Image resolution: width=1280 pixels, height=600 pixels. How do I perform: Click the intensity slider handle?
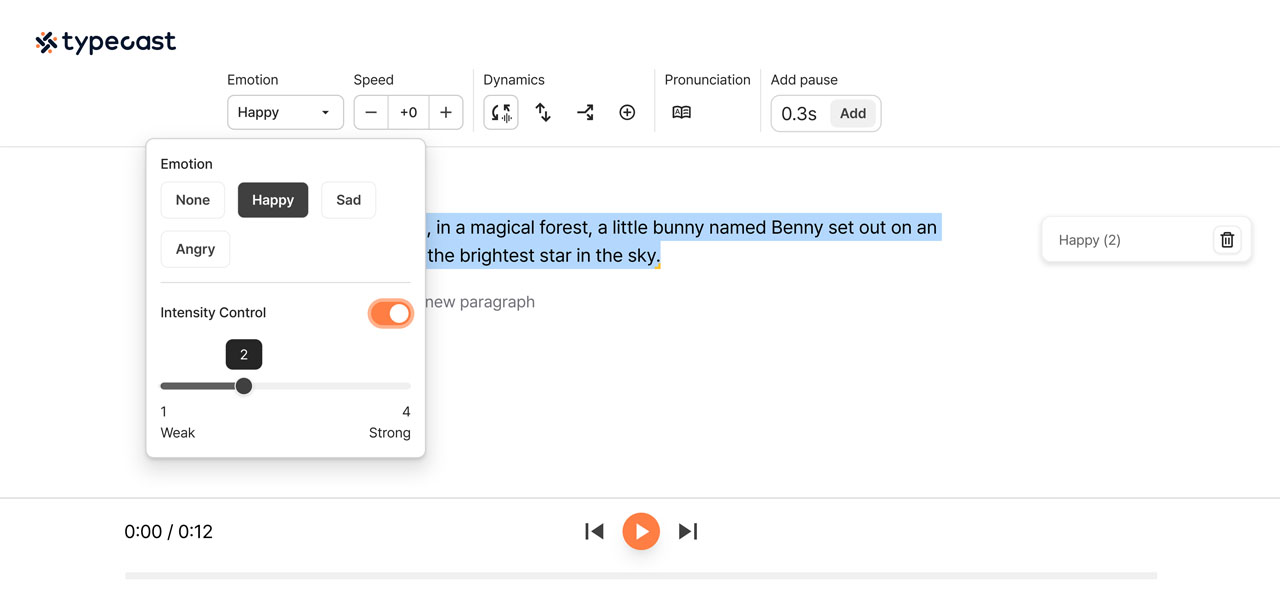pyautogui.click(x=244, y=386)
